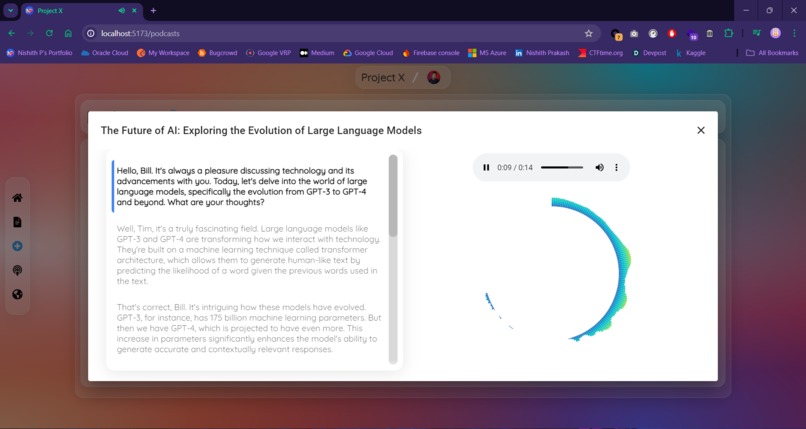Click the blue plus icon in sidebar

[17, 246]
